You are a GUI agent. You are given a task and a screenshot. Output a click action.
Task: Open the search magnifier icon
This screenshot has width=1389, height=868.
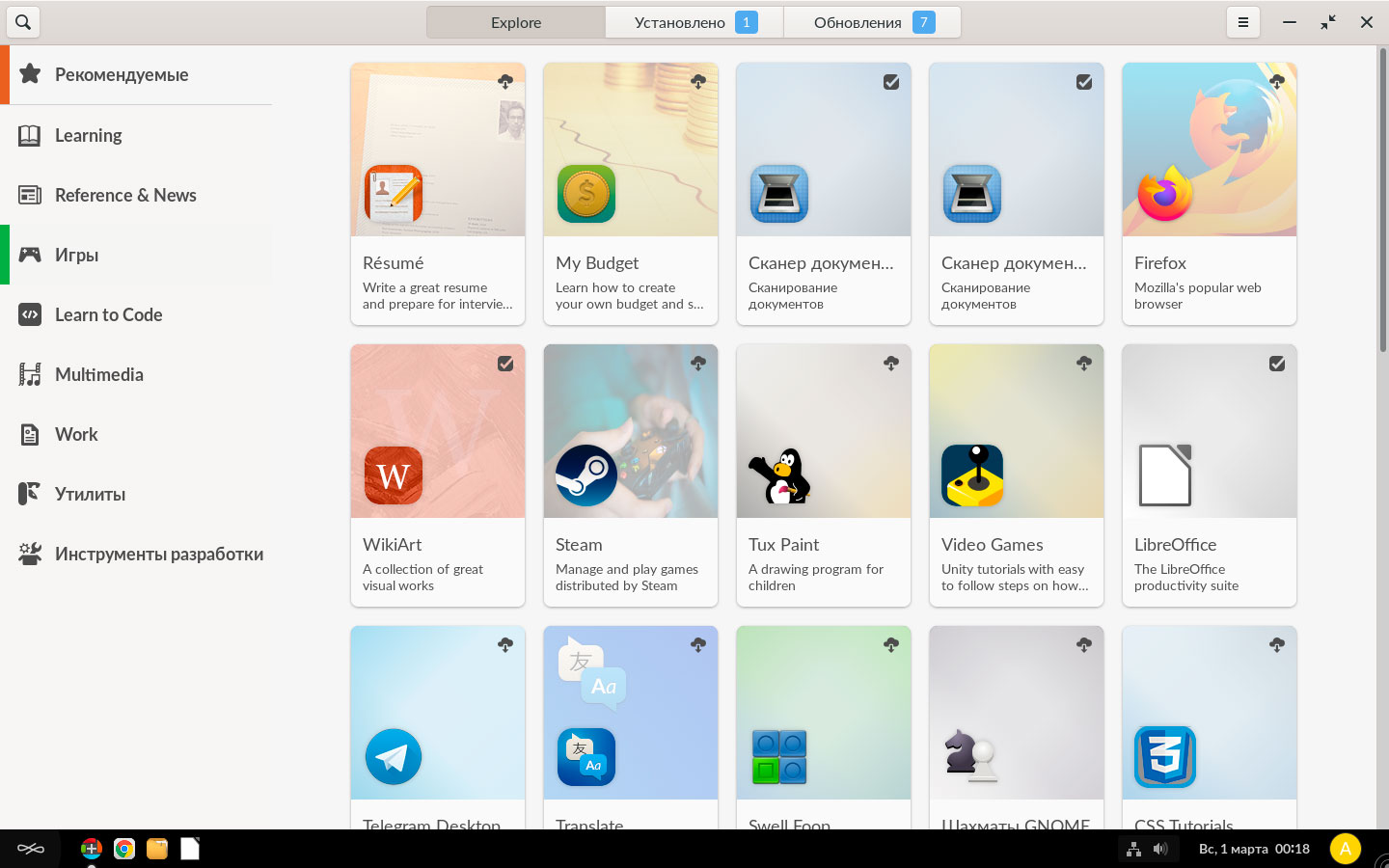click(x=23, y=22)
